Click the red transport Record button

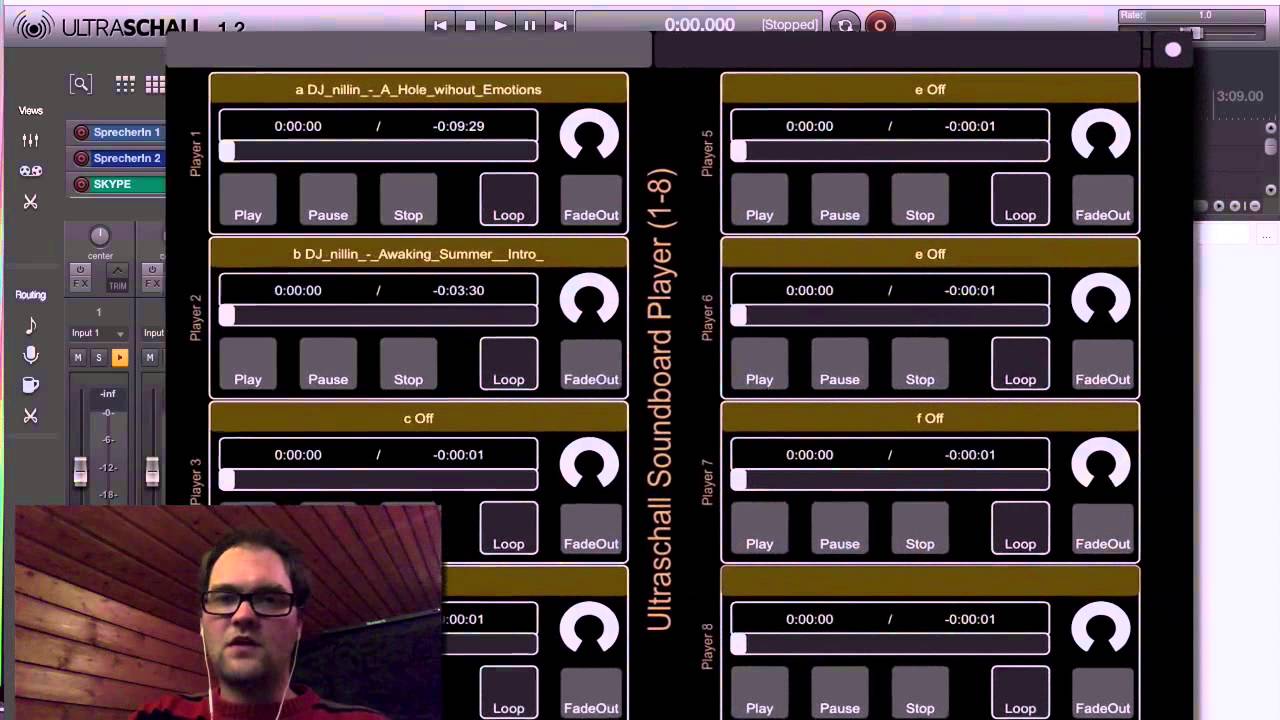[880, 25]
